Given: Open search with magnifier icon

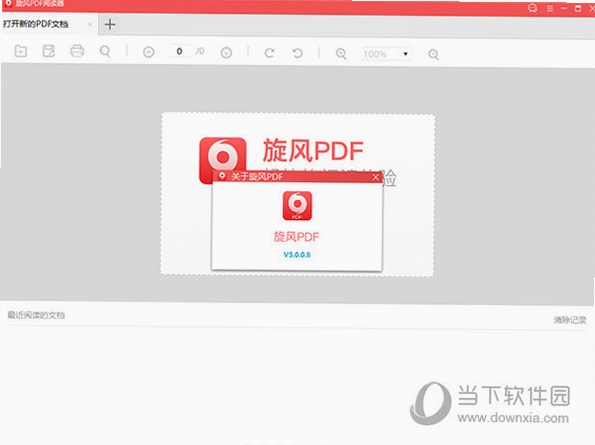Looking at the screenshot, I should pos(105,52).
